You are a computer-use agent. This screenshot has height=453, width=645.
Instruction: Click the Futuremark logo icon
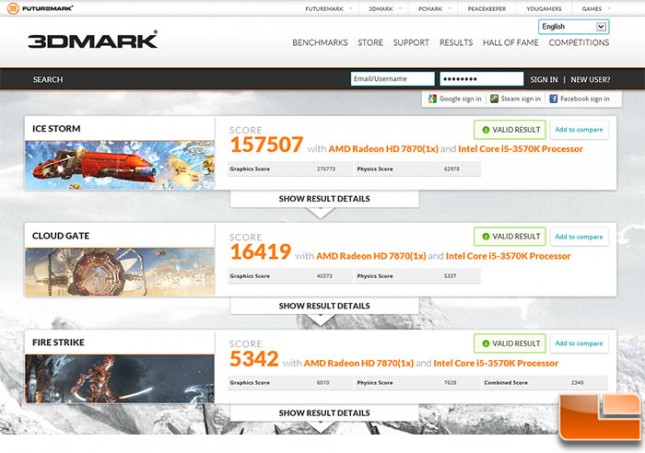click(x=13, y=8)
